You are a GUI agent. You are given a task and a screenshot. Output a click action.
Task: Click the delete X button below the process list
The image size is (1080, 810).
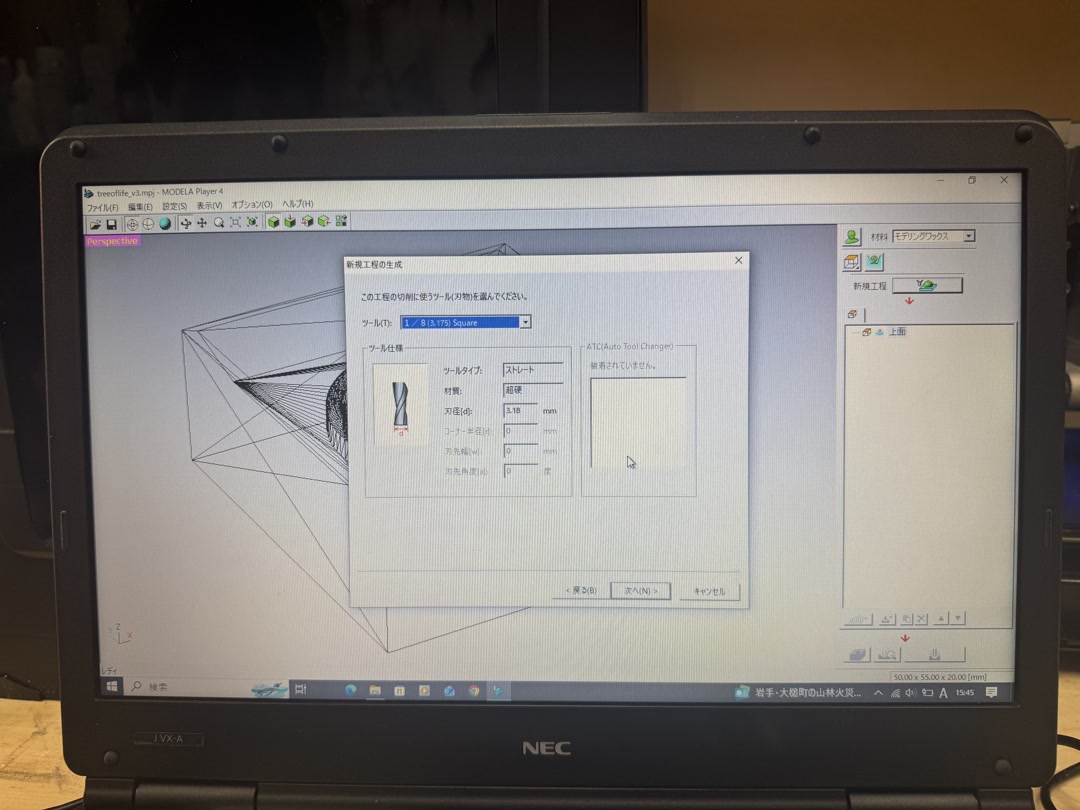922,619
